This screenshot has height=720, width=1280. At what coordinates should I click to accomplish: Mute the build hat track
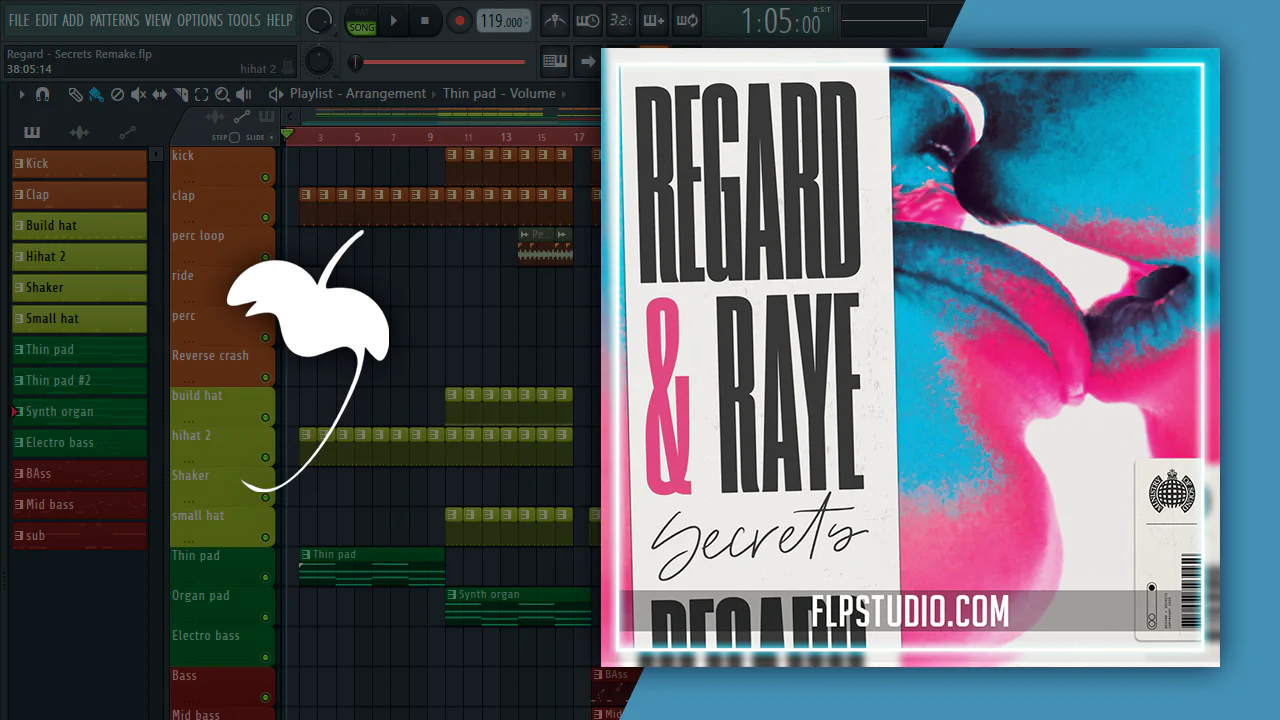(x=265, y=417)
